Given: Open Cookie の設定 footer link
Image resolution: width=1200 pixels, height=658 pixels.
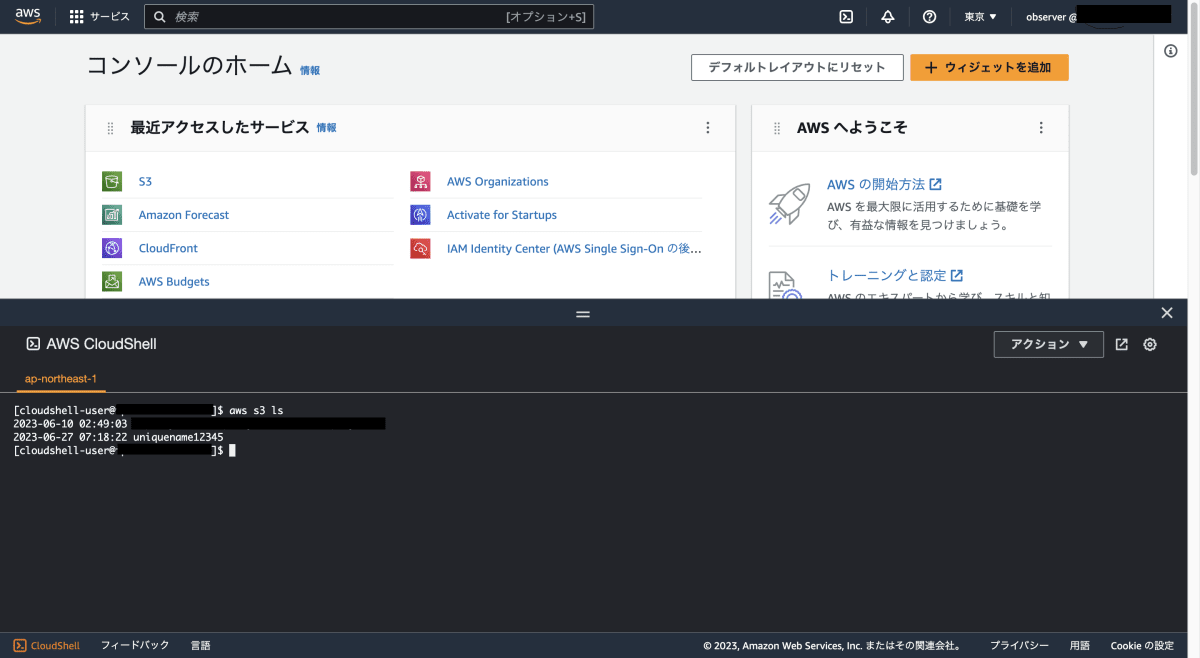Looking at the screenshot, I should click(x=1142, y=646).
